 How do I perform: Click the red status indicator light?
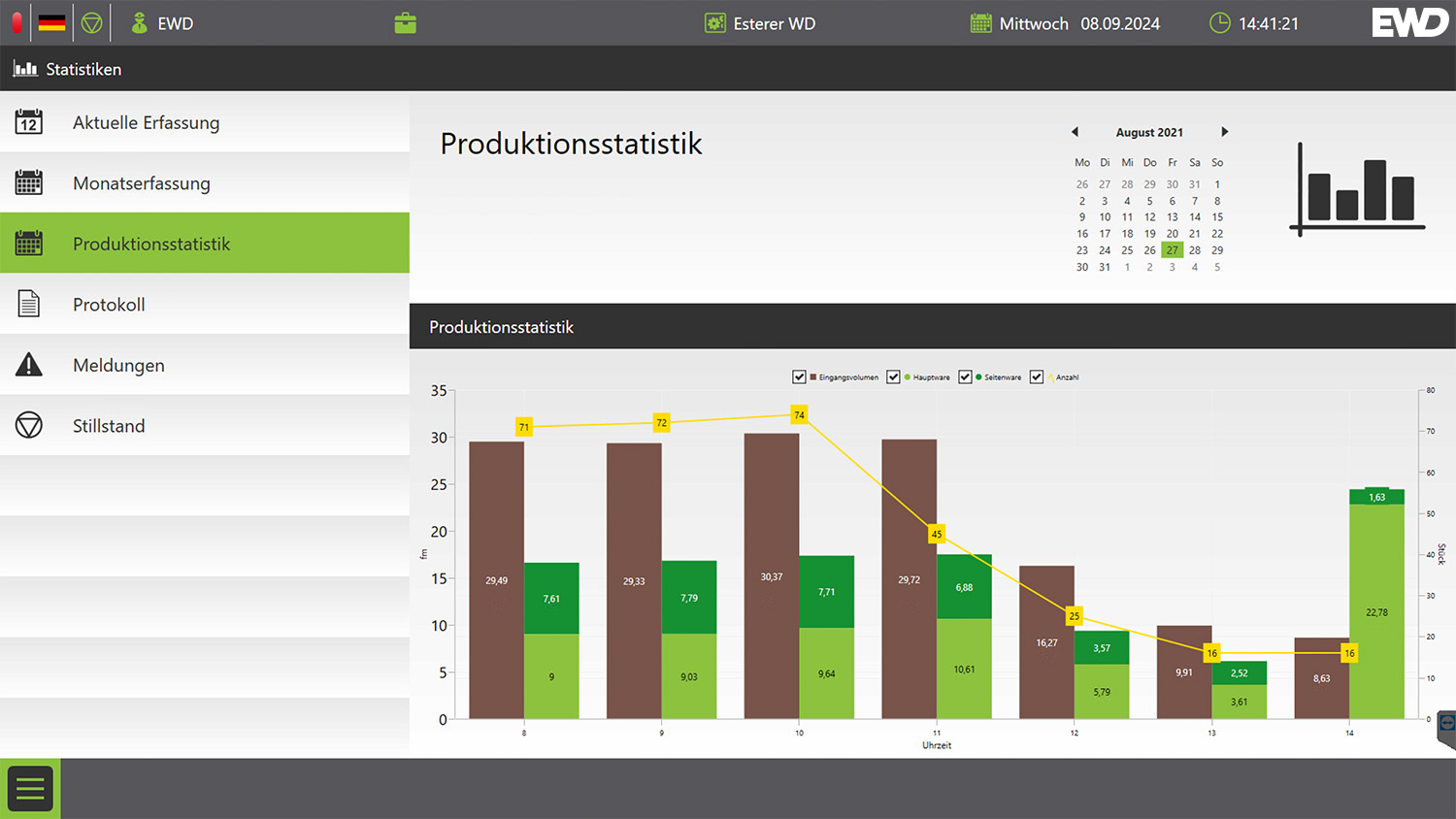(x=17, y=23)
